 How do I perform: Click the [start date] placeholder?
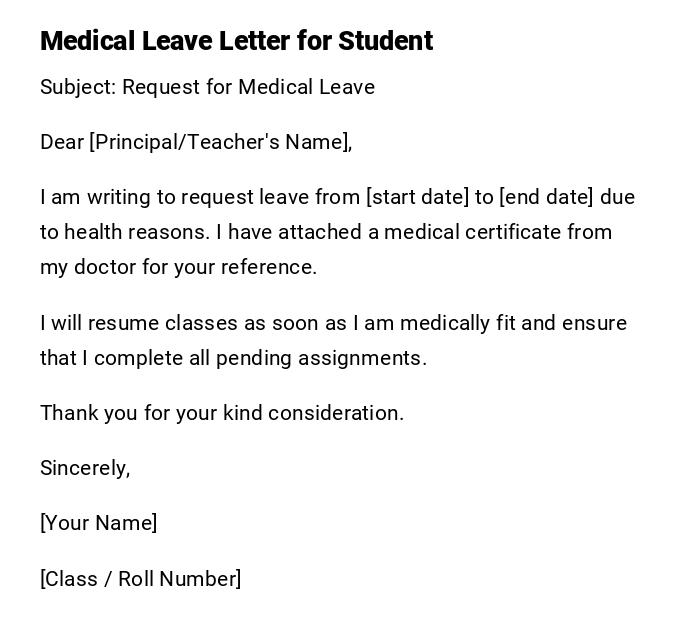point(417,197)
